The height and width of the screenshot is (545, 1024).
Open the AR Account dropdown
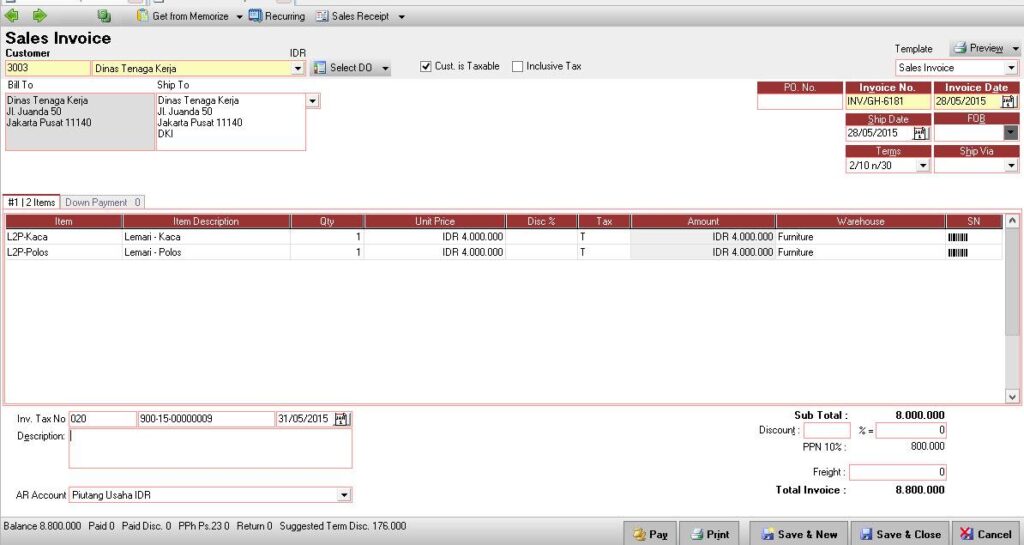(344, 494)
